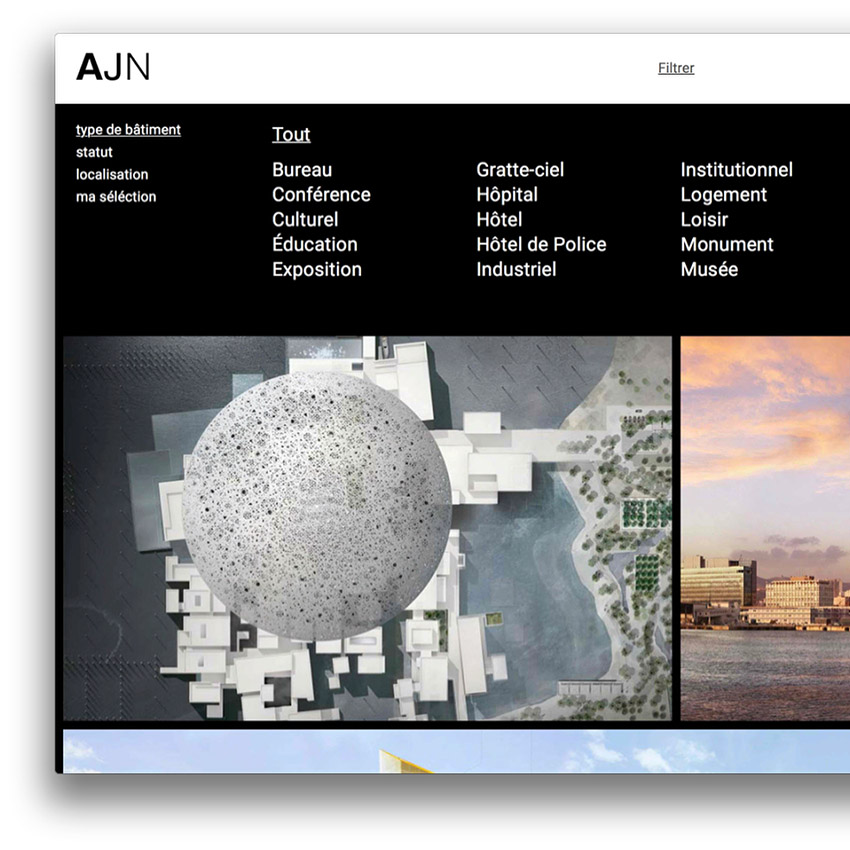This screenshot has height=850, width=850.
Task: Pick the Hôtel de Police category
Action: (x=541, y=245)
